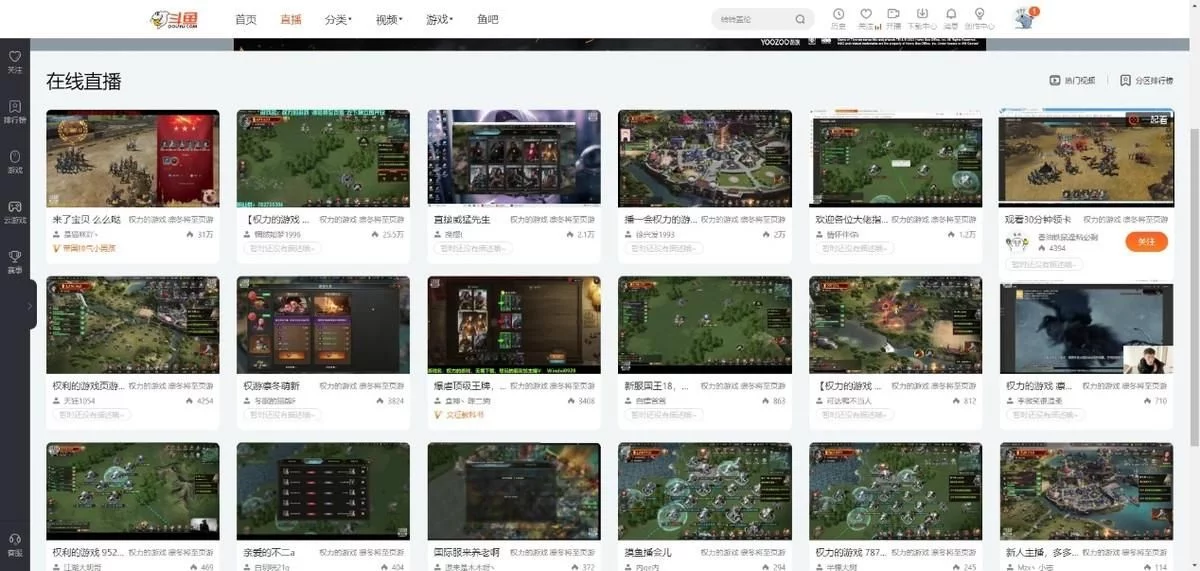Click streamer name ending in 1996

click(277, 234)
